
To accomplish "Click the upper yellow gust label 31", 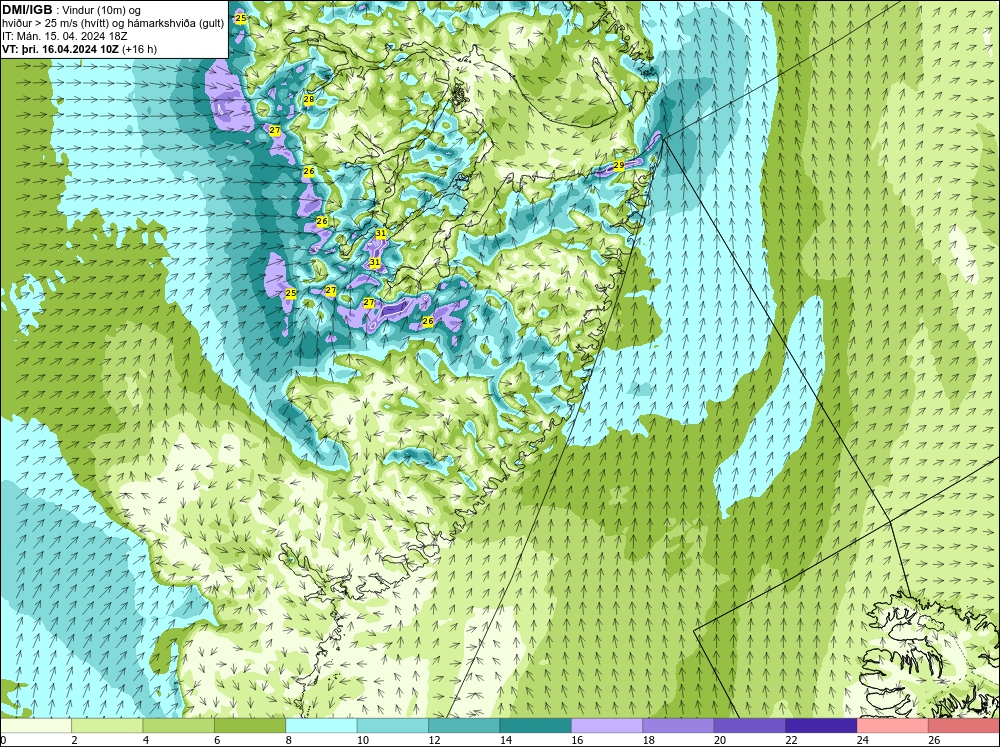I will coord(381,233).
